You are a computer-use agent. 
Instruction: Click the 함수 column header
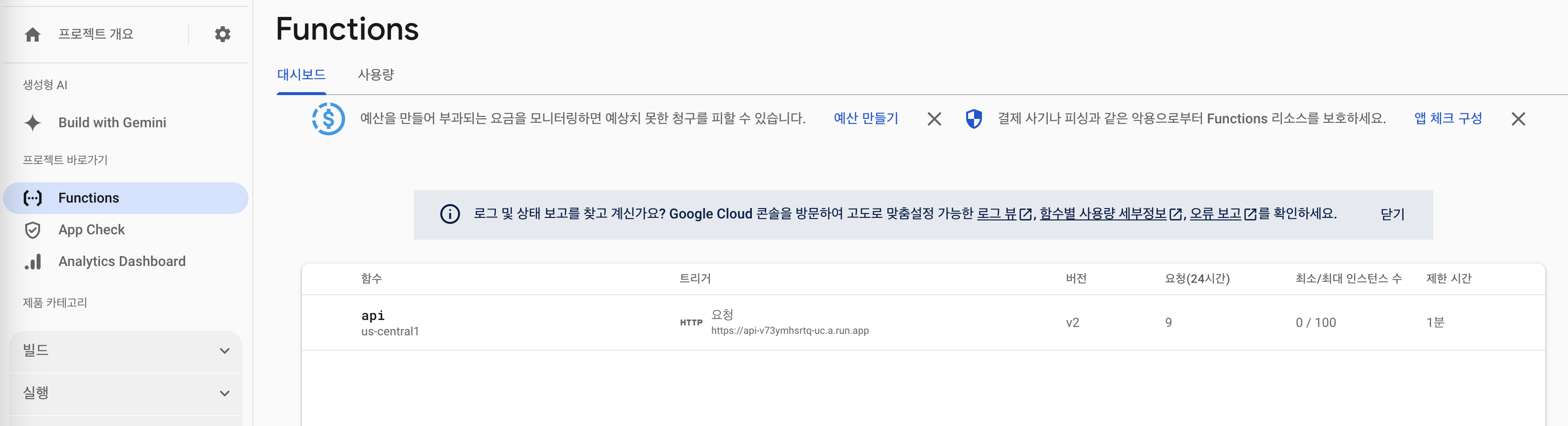click(371, 278)
